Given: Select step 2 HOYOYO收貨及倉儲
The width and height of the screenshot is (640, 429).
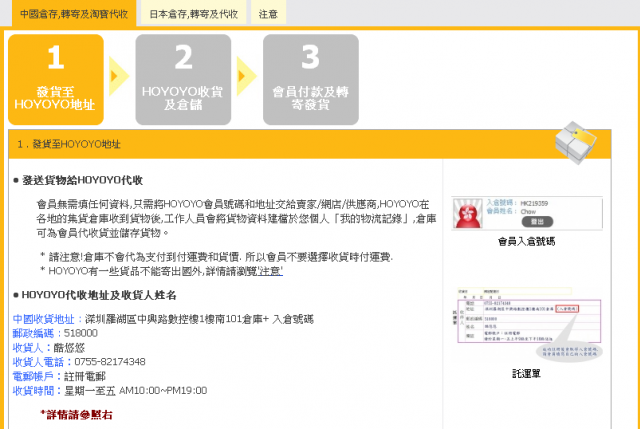Looking at the screenshot, I should click(183, 80).
